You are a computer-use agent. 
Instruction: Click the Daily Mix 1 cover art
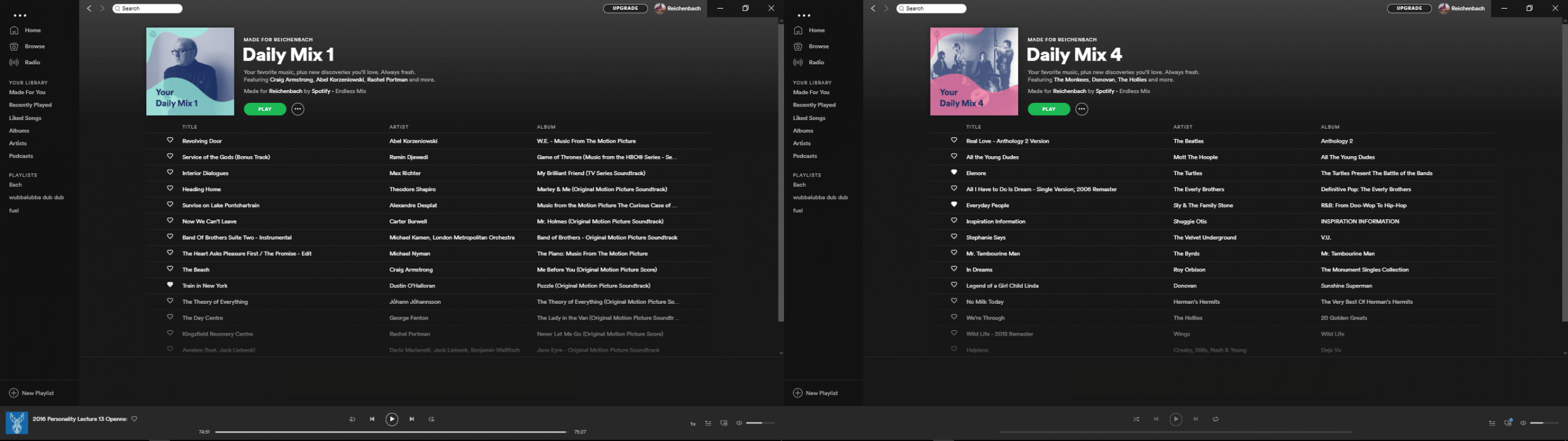pyautogui.click(x=190, y=71)
